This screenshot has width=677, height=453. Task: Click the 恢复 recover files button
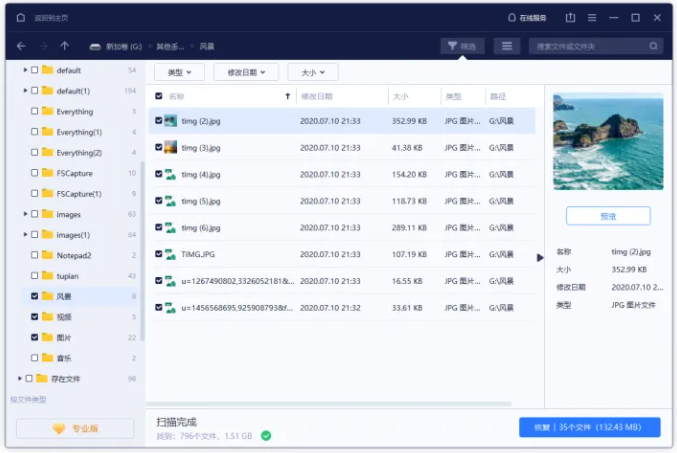589,427
